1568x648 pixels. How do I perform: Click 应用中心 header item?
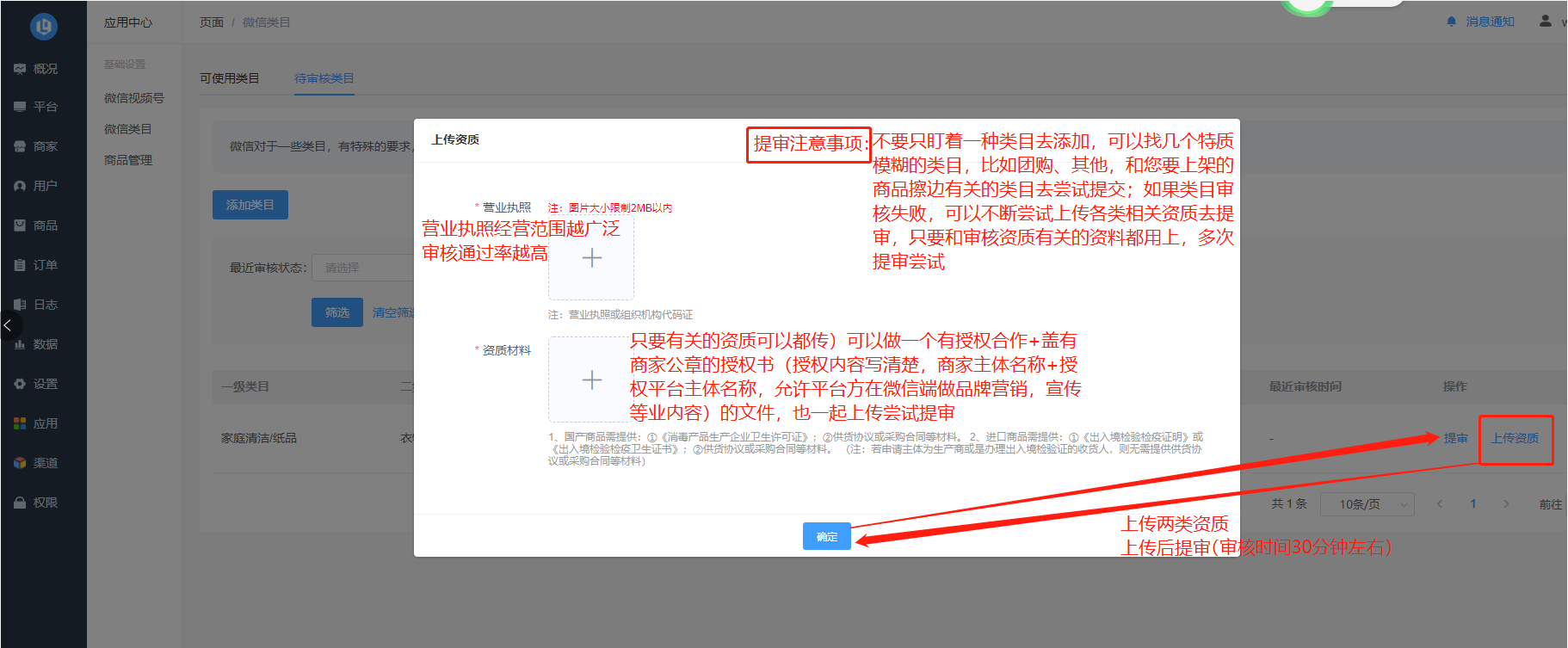pyautogui.click(x=128, y=22)
